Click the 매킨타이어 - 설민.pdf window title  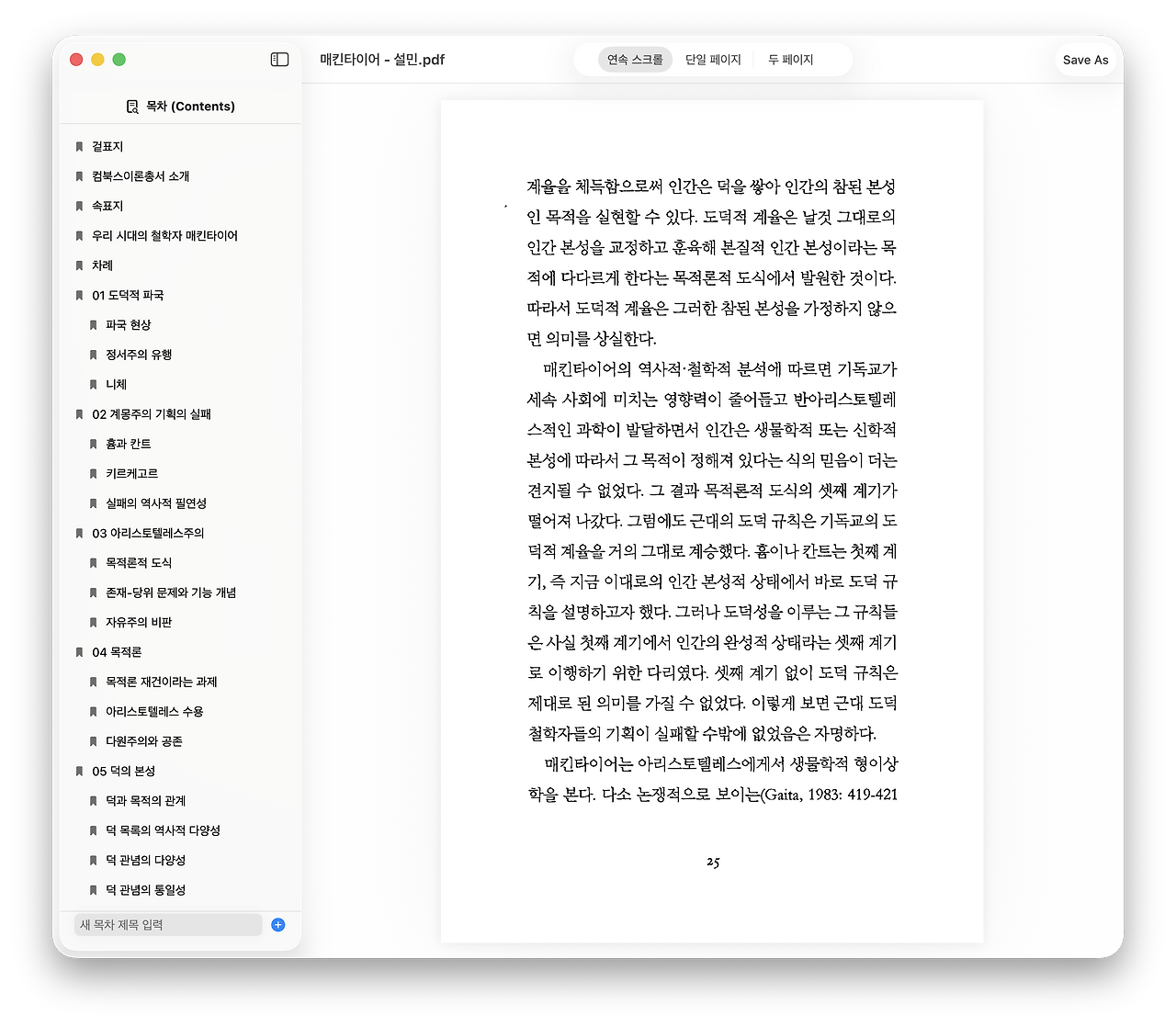coord(382,60)
